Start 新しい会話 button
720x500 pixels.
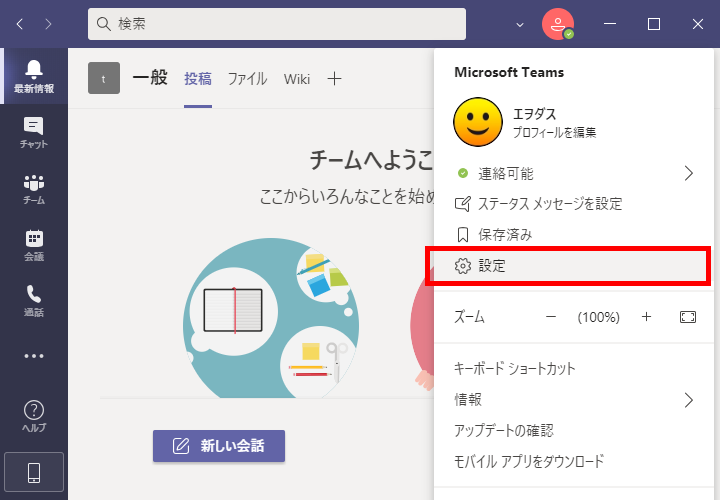click(219, 446)
